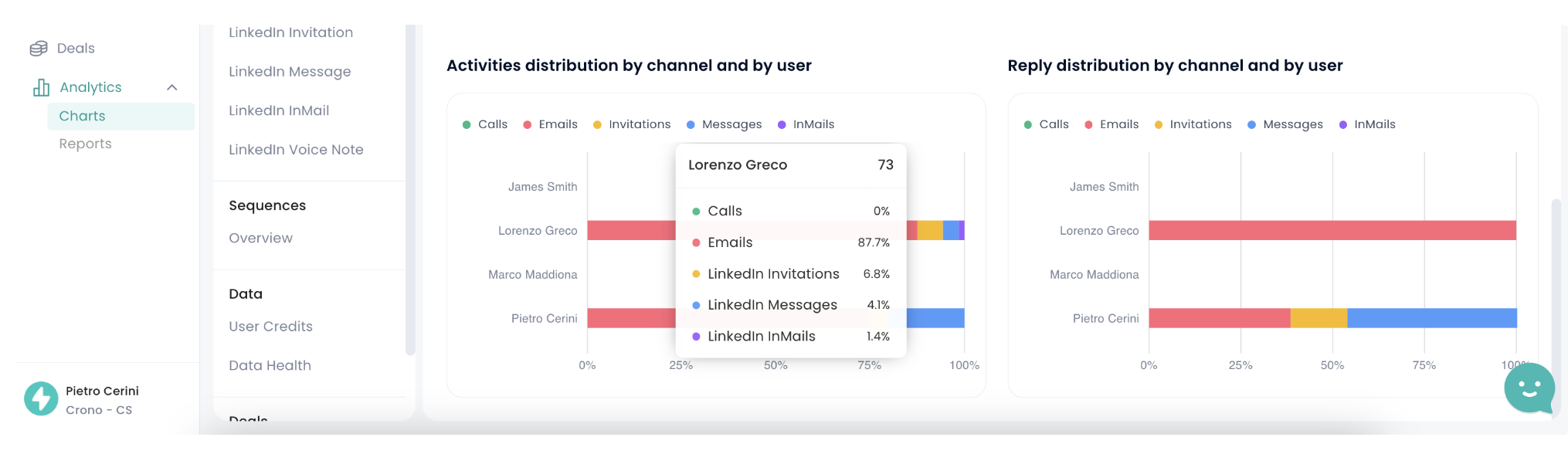The height and width of the screenshot is (454, 1568).
Task: Toggle Messages legend in Reply chart
Action: (x=1285, y=124)
